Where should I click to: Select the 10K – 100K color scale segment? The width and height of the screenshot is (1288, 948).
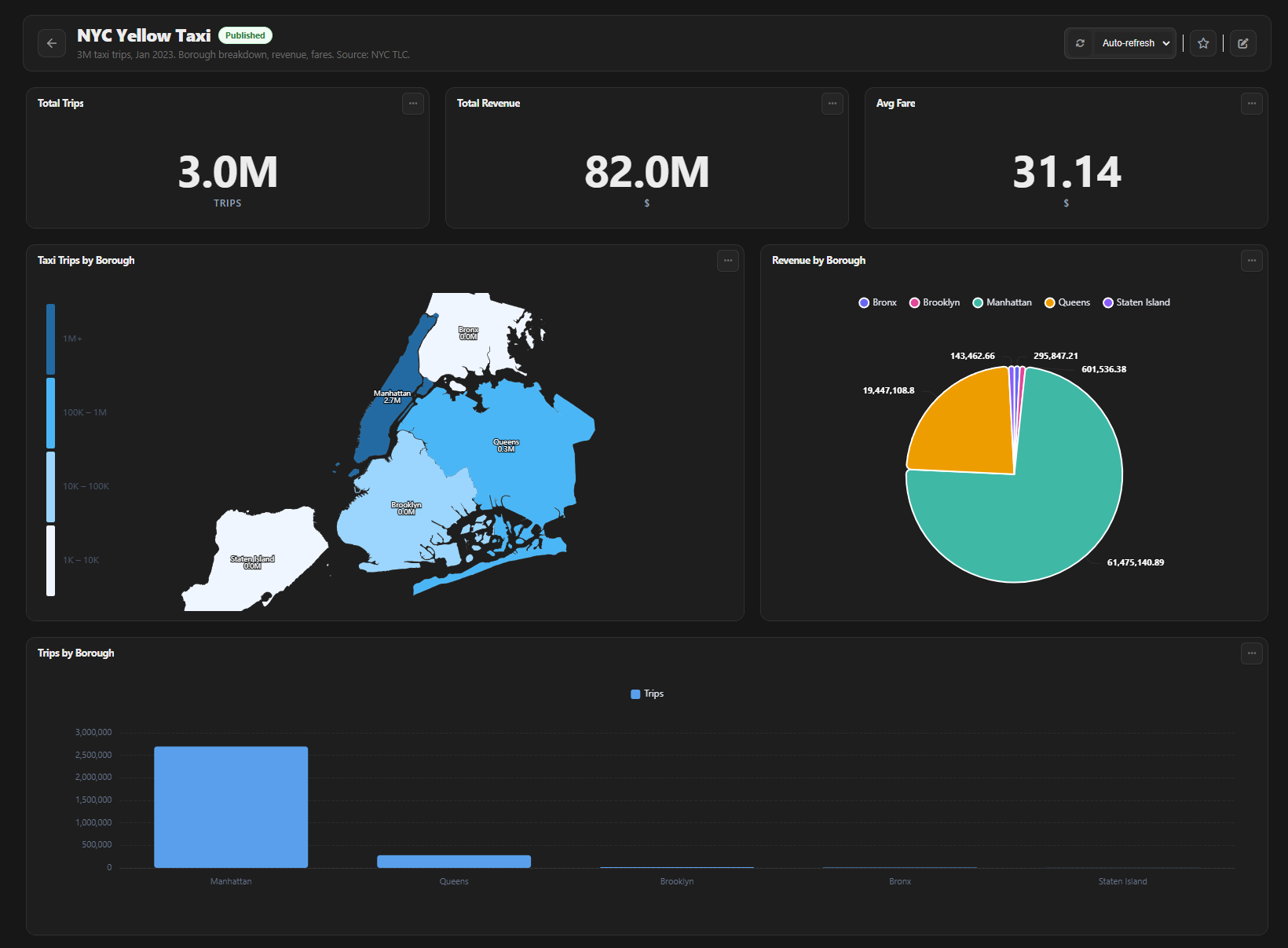(x=51, y=487)
